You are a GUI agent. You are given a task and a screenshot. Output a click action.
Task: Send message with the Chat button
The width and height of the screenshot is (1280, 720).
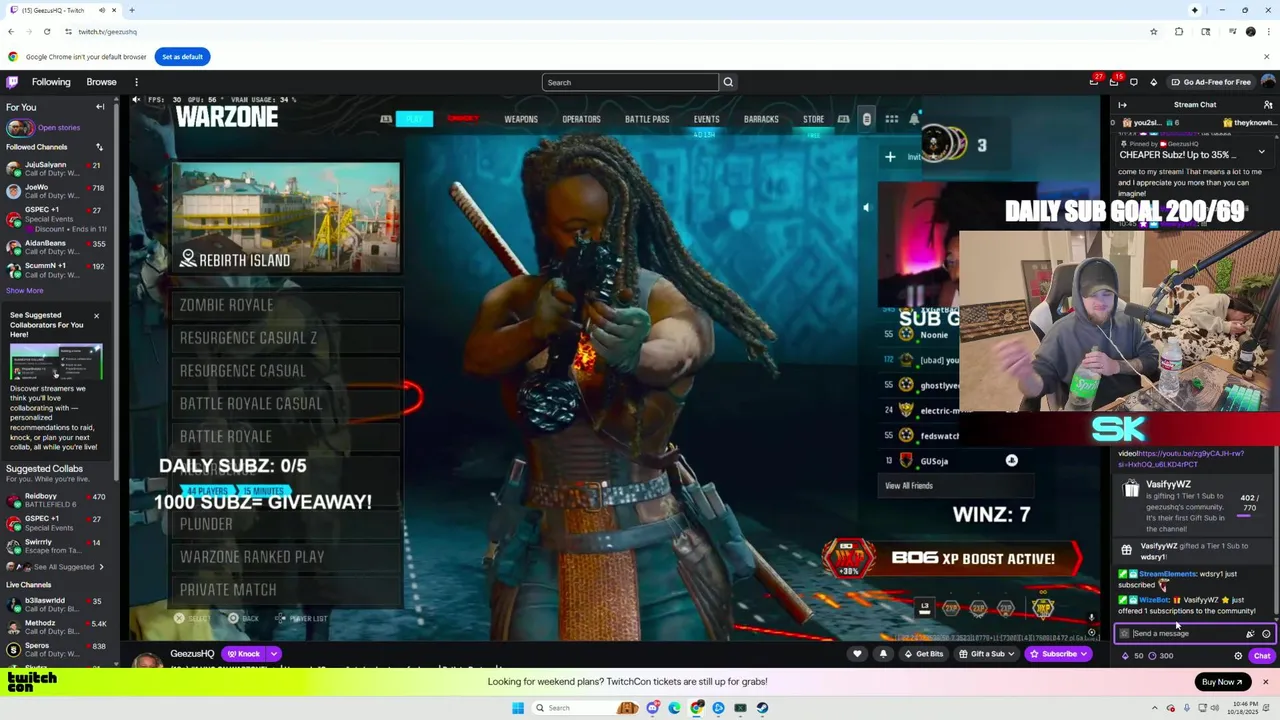pos(1262,656)
